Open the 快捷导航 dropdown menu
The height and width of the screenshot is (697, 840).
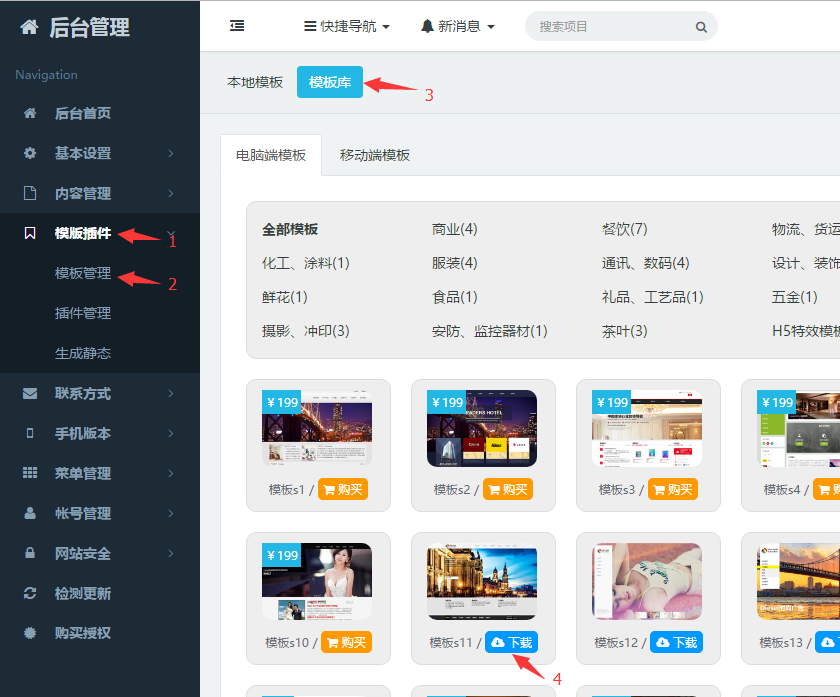[x=346, y=26]
